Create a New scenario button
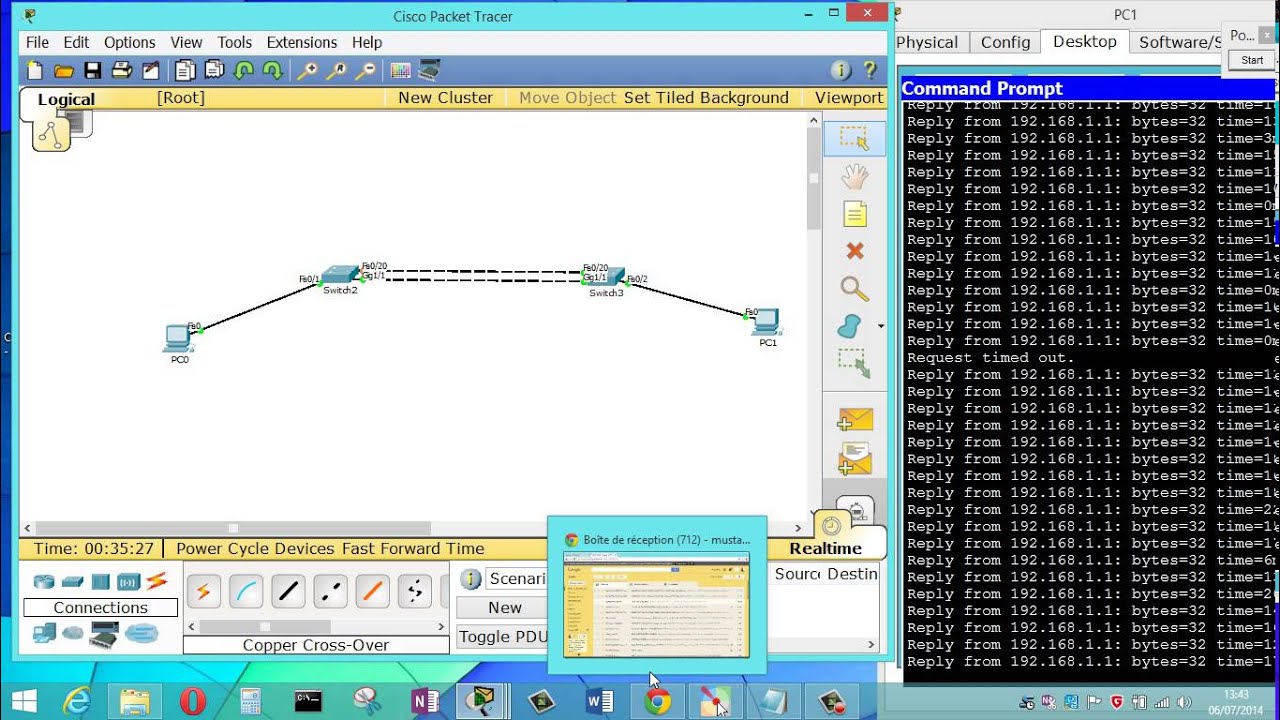Screen dimensions: 1280x720 coord(505,608)
